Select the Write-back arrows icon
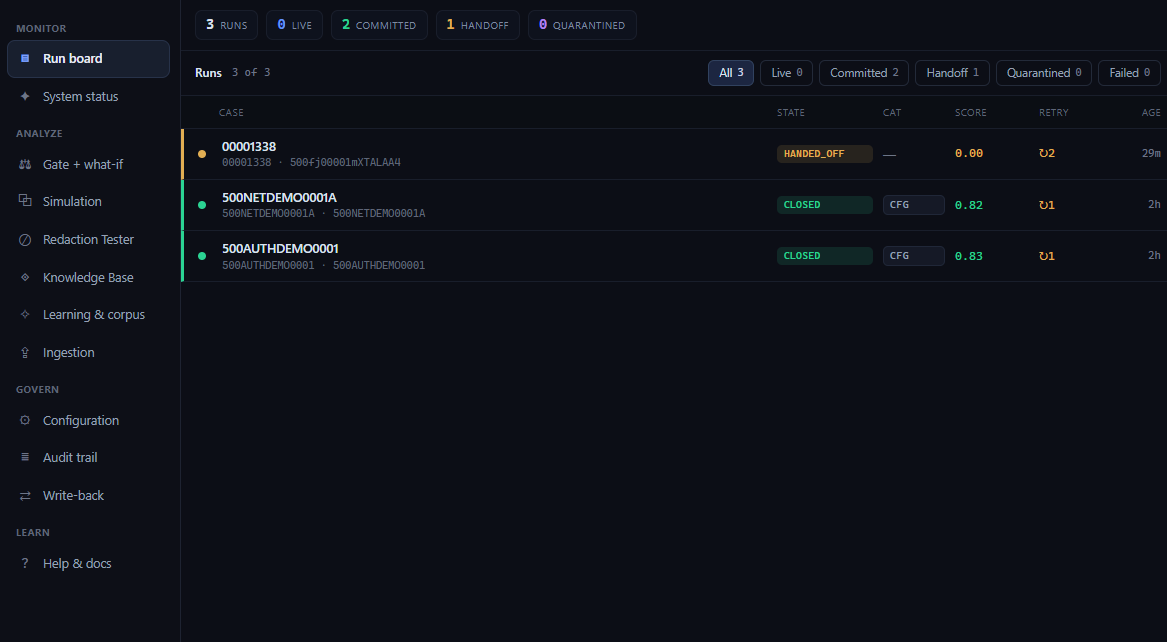1167x642 pixels. [25, 495]
